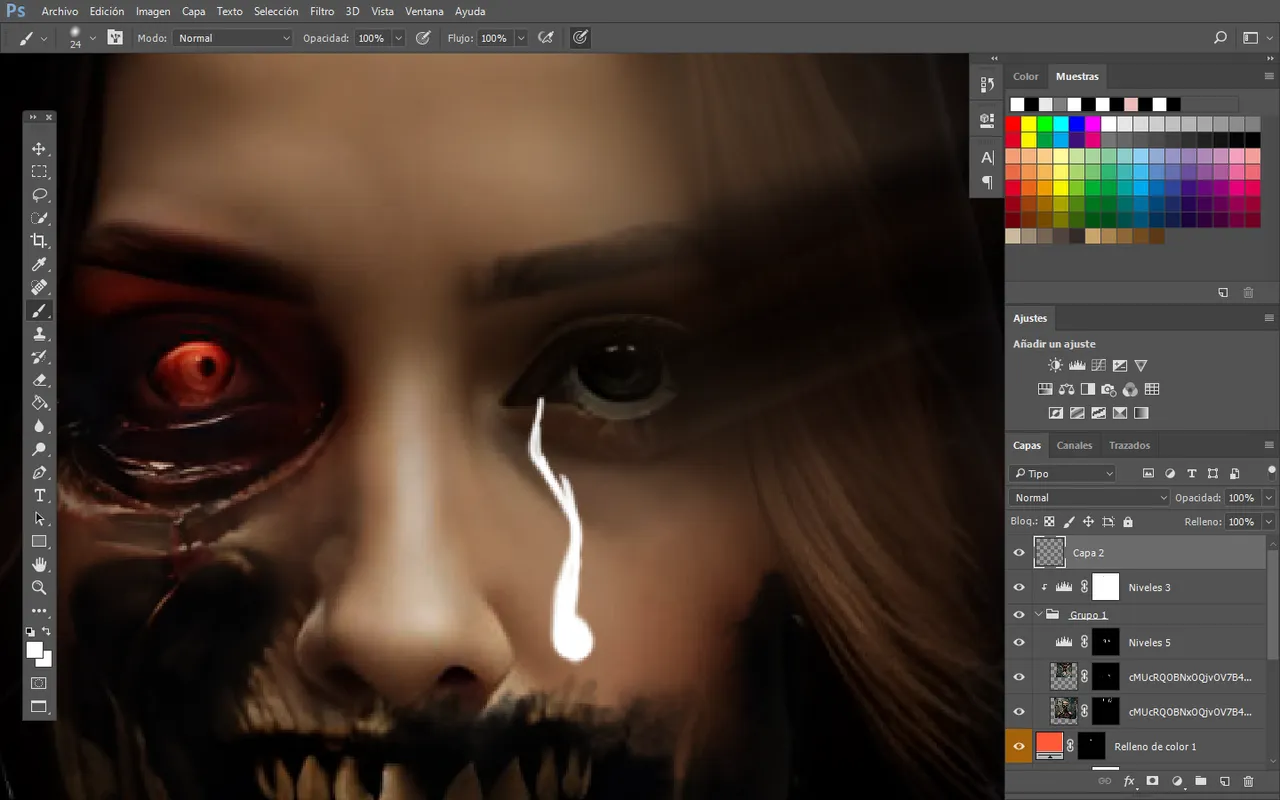Select the Rectangular Marquee tool
The image size is (1280, 800).
click(x=39, y=172)
